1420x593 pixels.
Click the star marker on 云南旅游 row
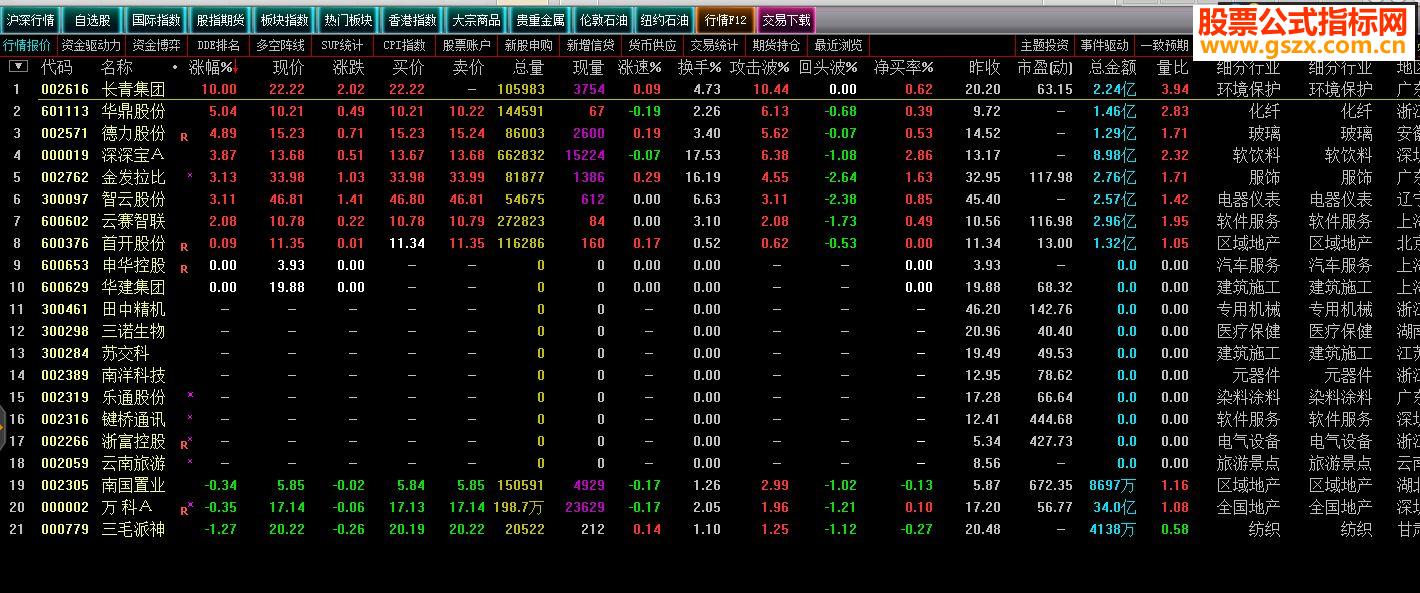tap(190, 461)
